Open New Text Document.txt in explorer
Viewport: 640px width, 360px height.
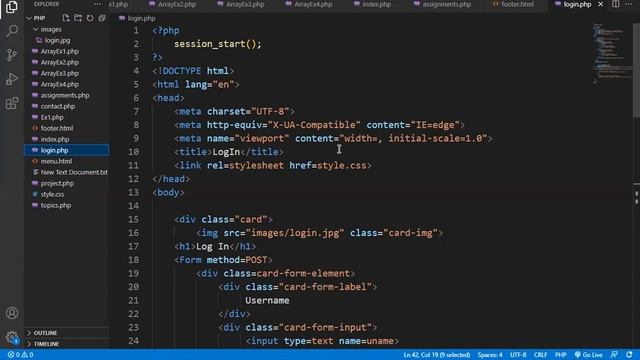tap(74, 172)
